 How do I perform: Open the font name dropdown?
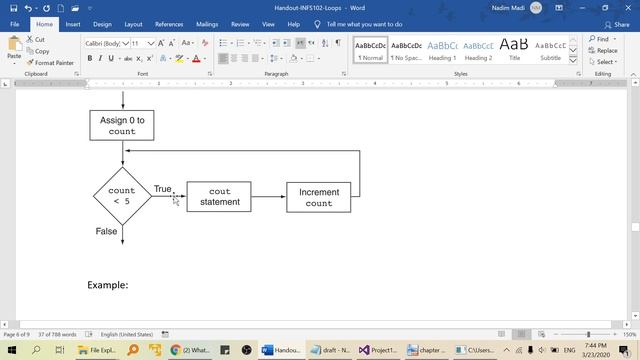(126, 43)
